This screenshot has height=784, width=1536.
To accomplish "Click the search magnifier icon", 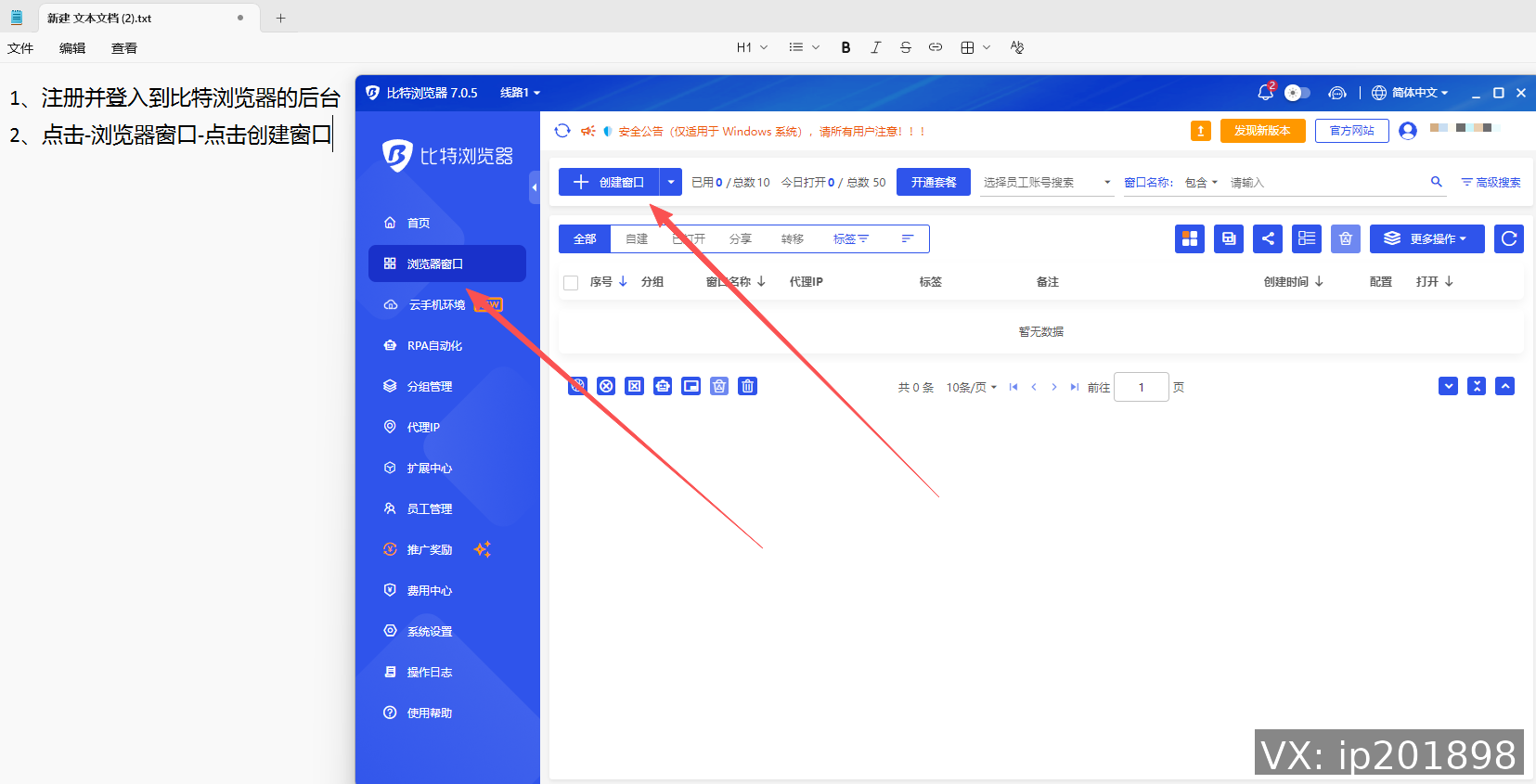I will [x=1437, y=182].
